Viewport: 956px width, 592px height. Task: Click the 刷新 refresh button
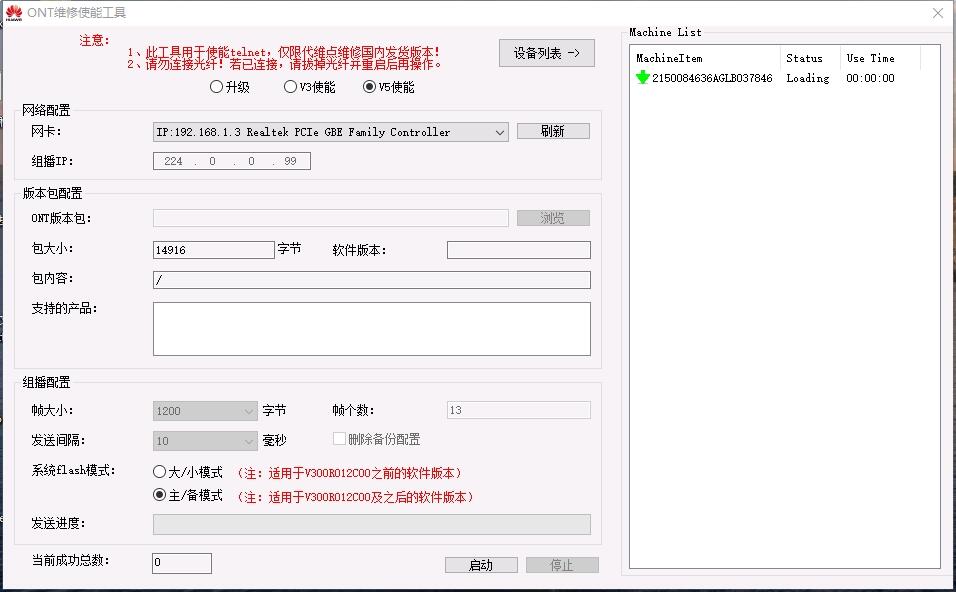(553, 131)
